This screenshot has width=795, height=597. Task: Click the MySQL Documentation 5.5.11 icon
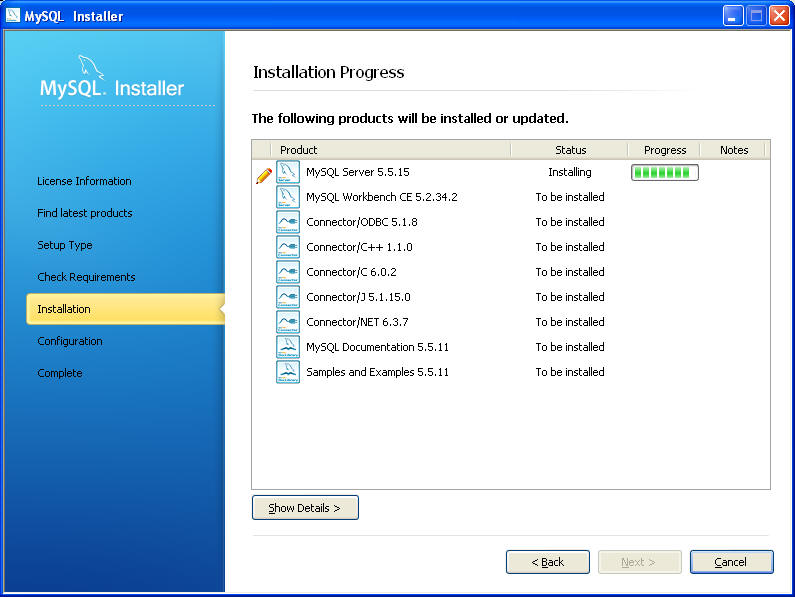[288, 347]
